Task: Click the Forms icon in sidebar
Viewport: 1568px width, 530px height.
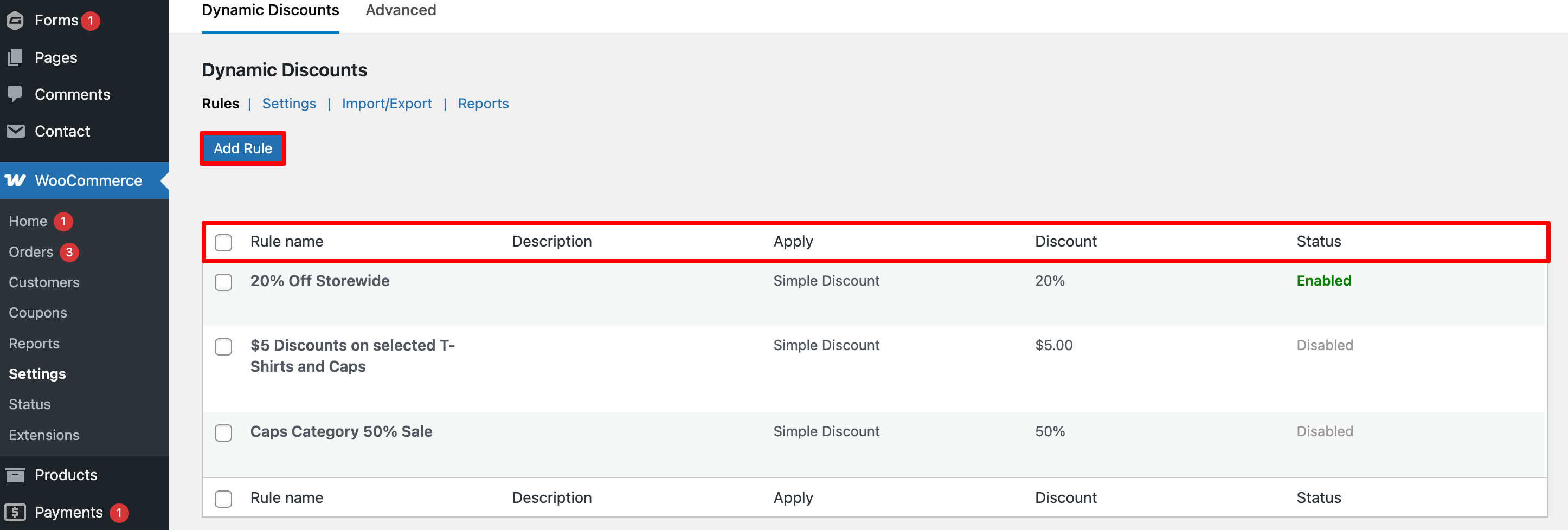Action: 15,21
